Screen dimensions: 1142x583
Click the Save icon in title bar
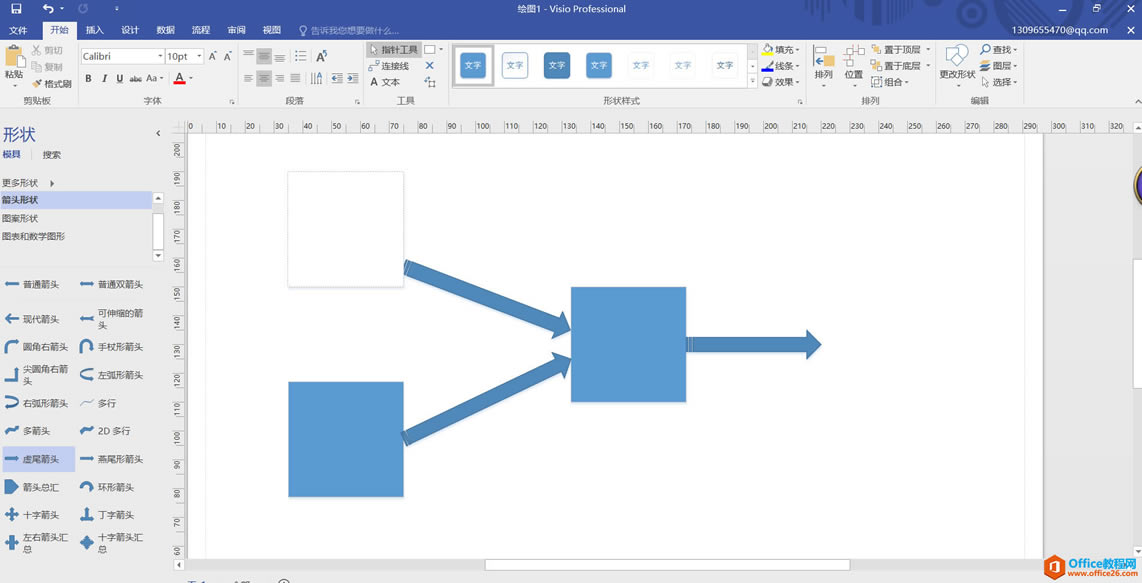point(16,9)
